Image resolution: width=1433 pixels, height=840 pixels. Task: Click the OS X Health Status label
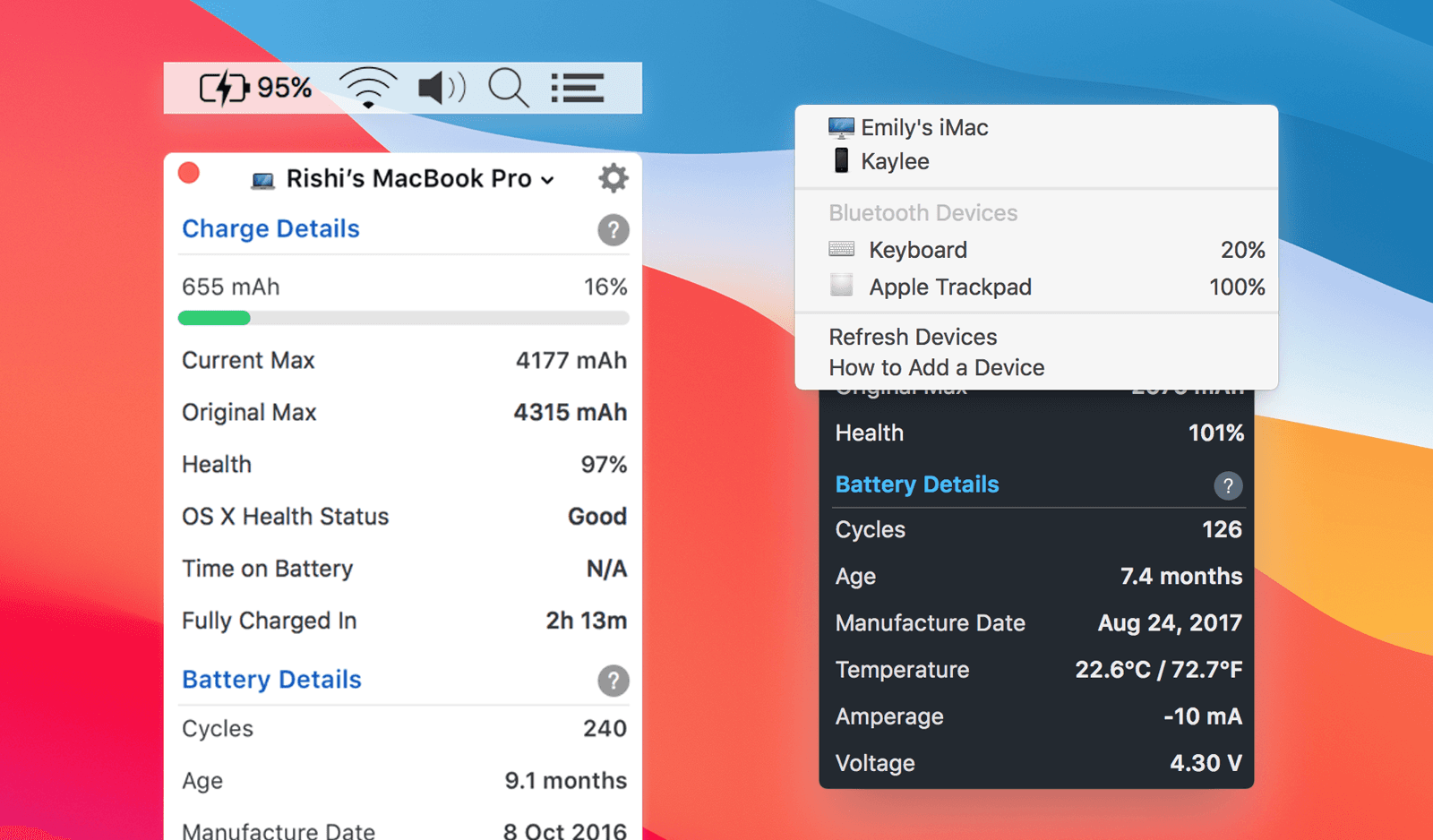(286, 516)
